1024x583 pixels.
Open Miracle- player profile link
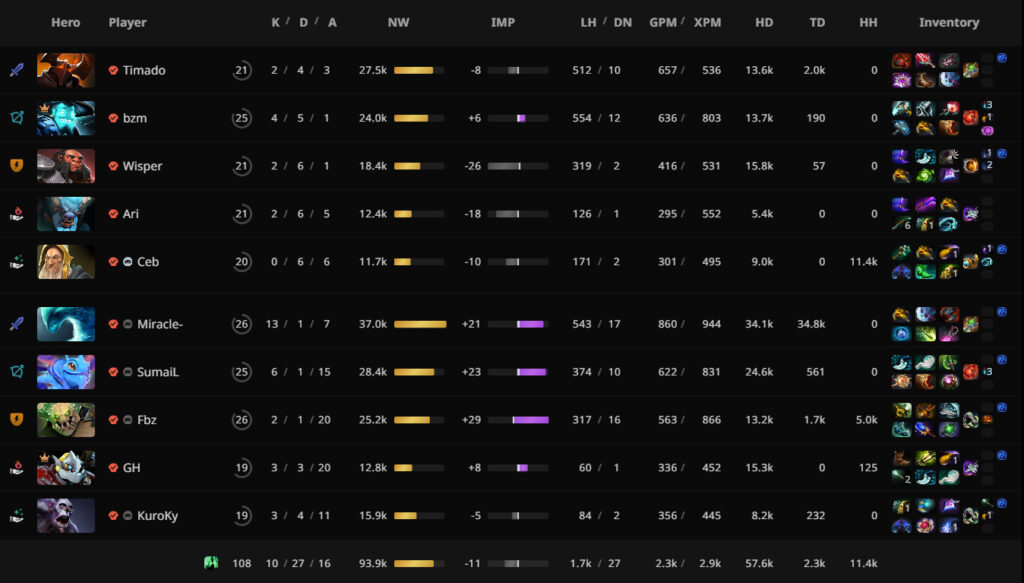pos(160,324)
